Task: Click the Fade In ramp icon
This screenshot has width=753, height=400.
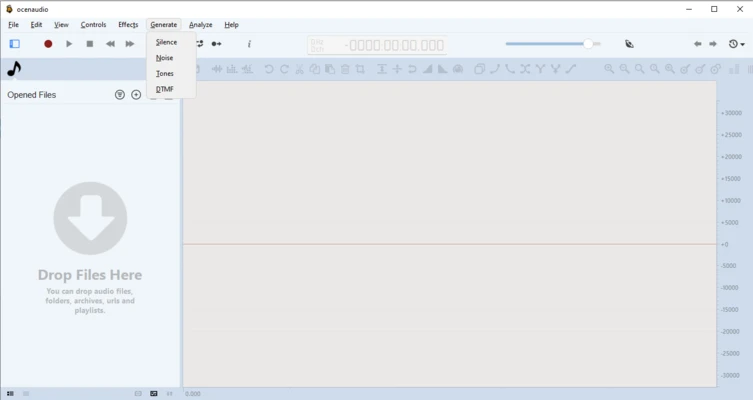Action: [427, 69]
